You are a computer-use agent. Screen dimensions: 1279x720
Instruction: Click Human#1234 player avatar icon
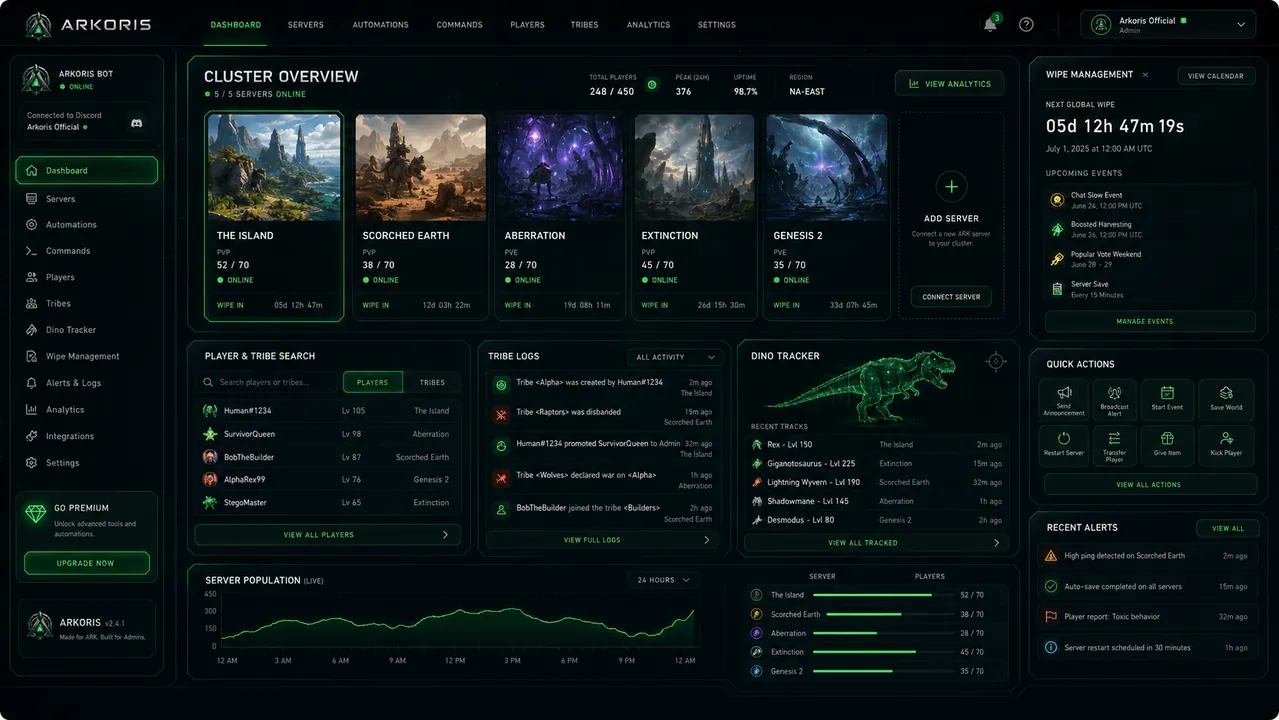(x=210, y=410)
